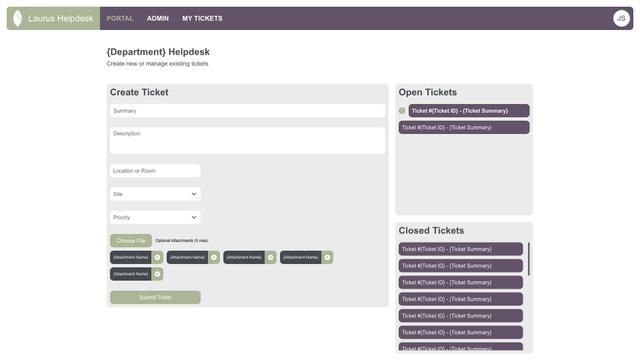Open the fifth closed ticket in list
Image resolution: width=640 pixels, height=360 pixels.
click(461, 316)
